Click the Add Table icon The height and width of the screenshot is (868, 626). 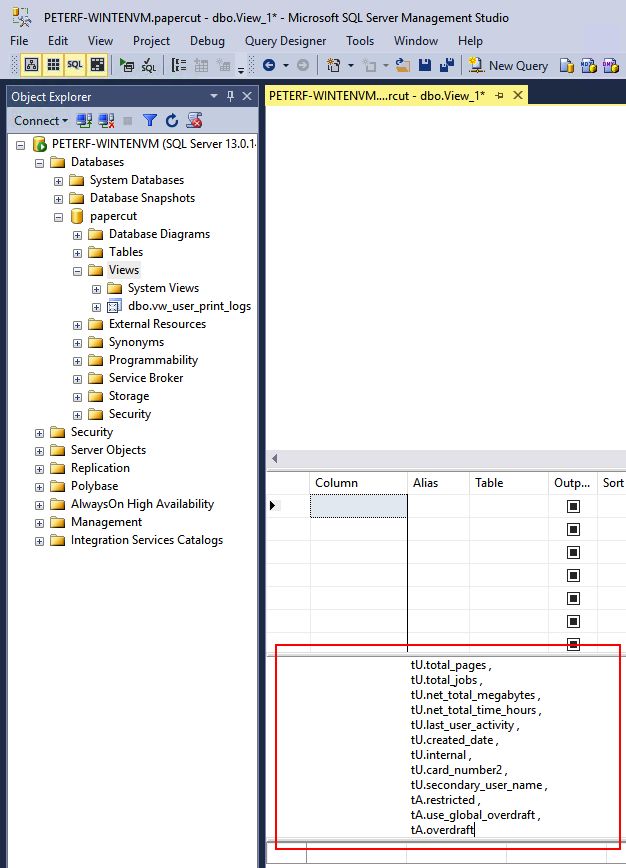tap(201, 65)
